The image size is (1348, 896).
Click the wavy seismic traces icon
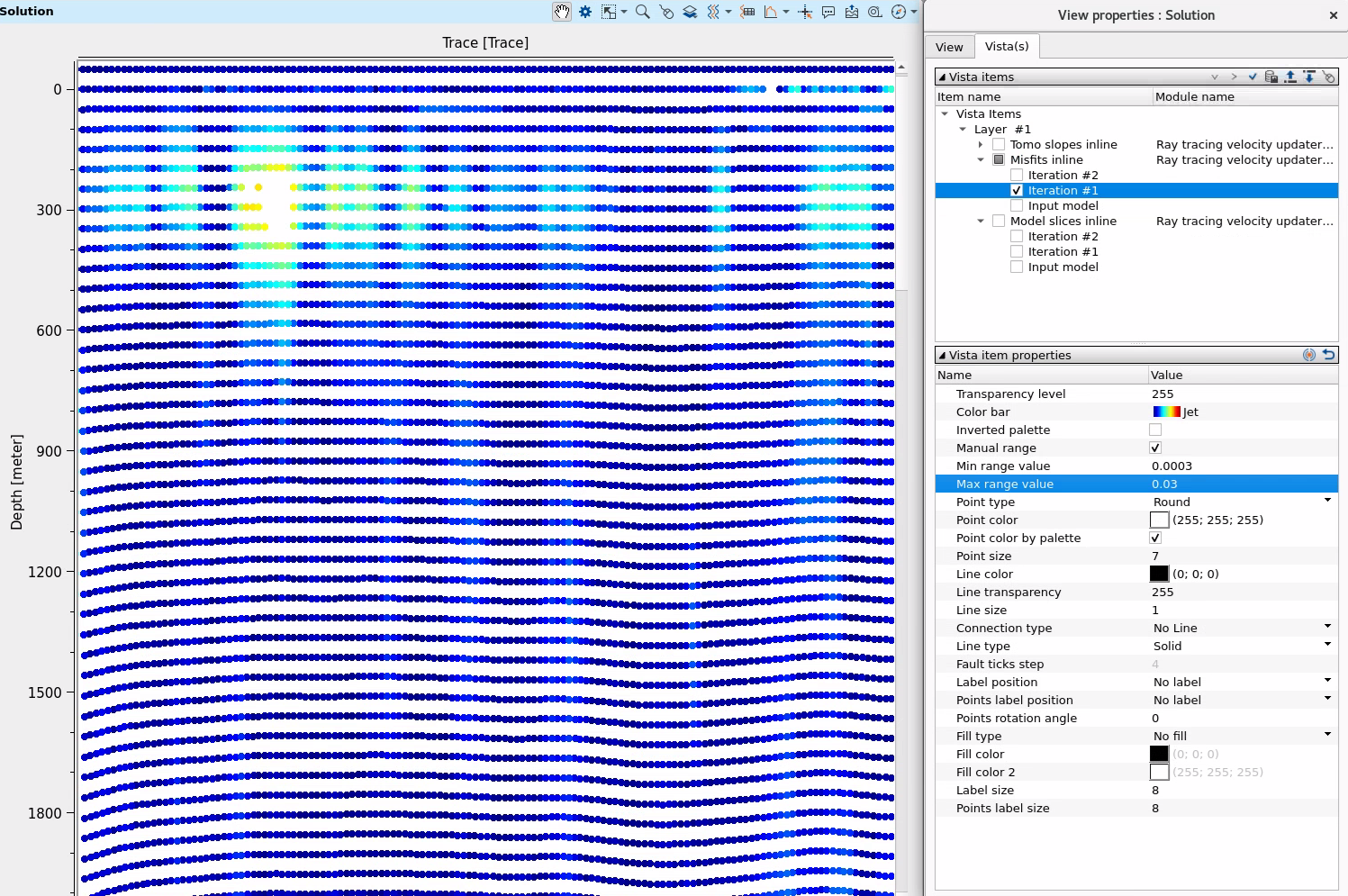click(713, 12)
